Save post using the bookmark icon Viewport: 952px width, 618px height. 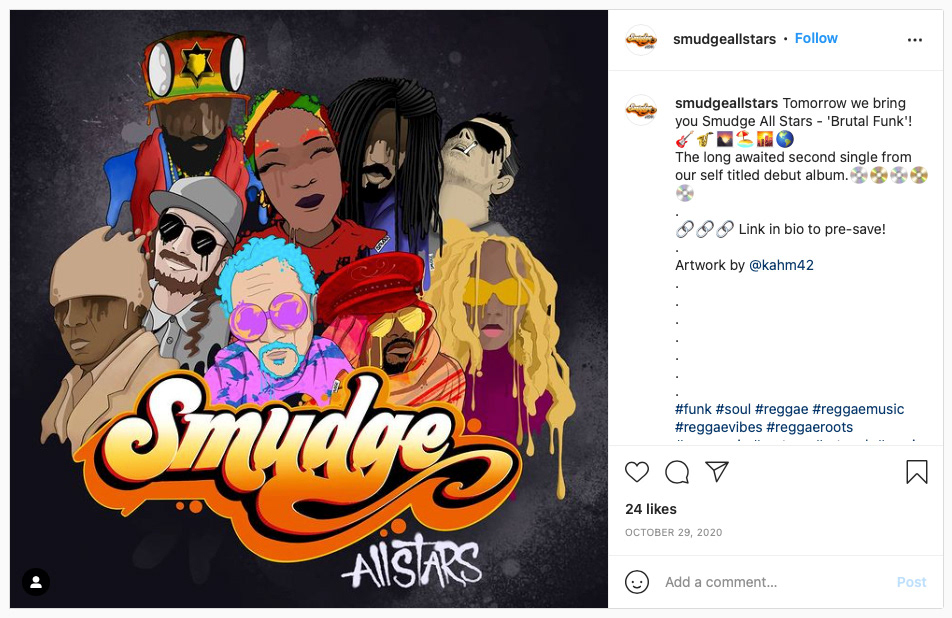point(917,472)
